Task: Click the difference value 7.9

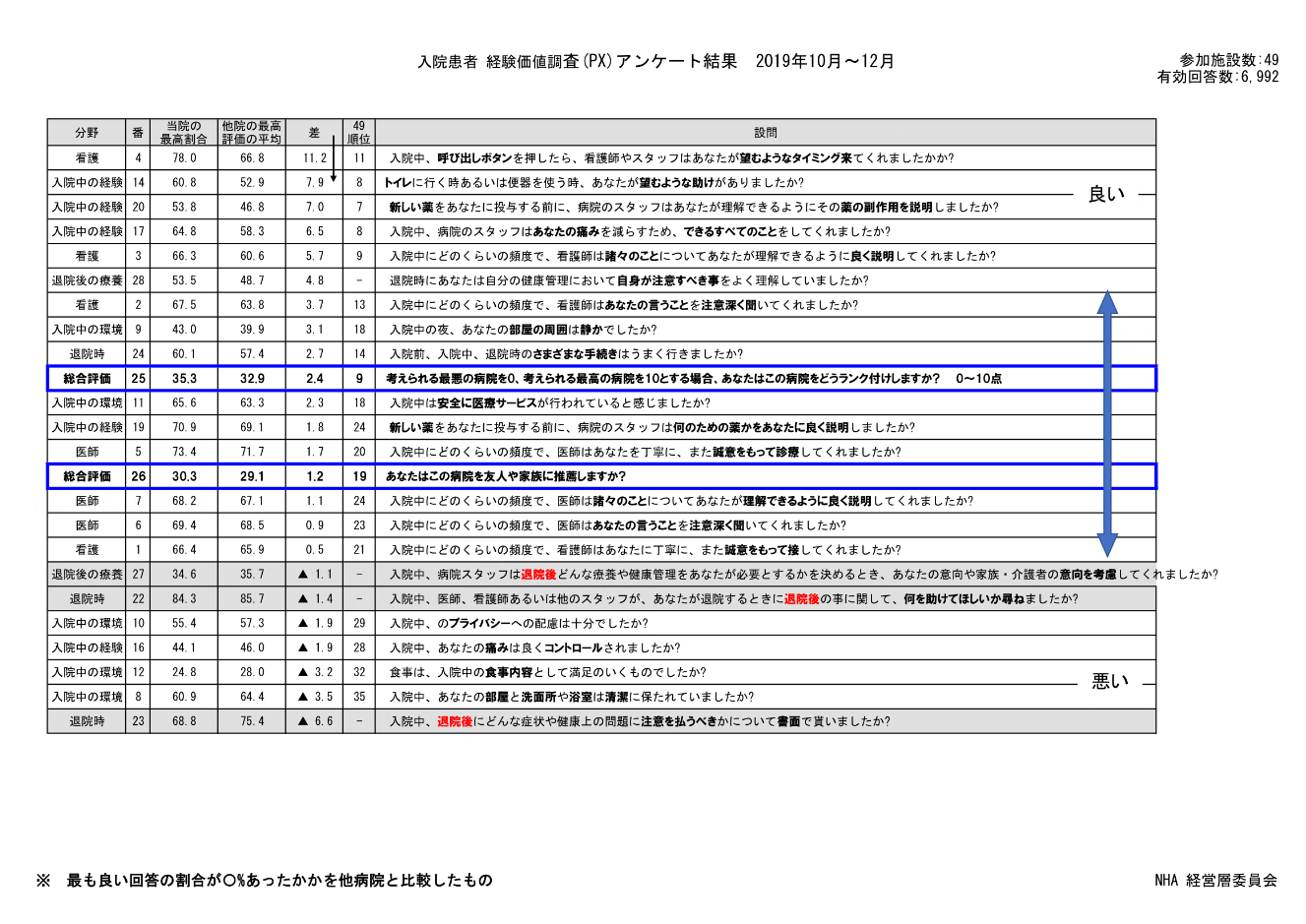Action: 315,182
